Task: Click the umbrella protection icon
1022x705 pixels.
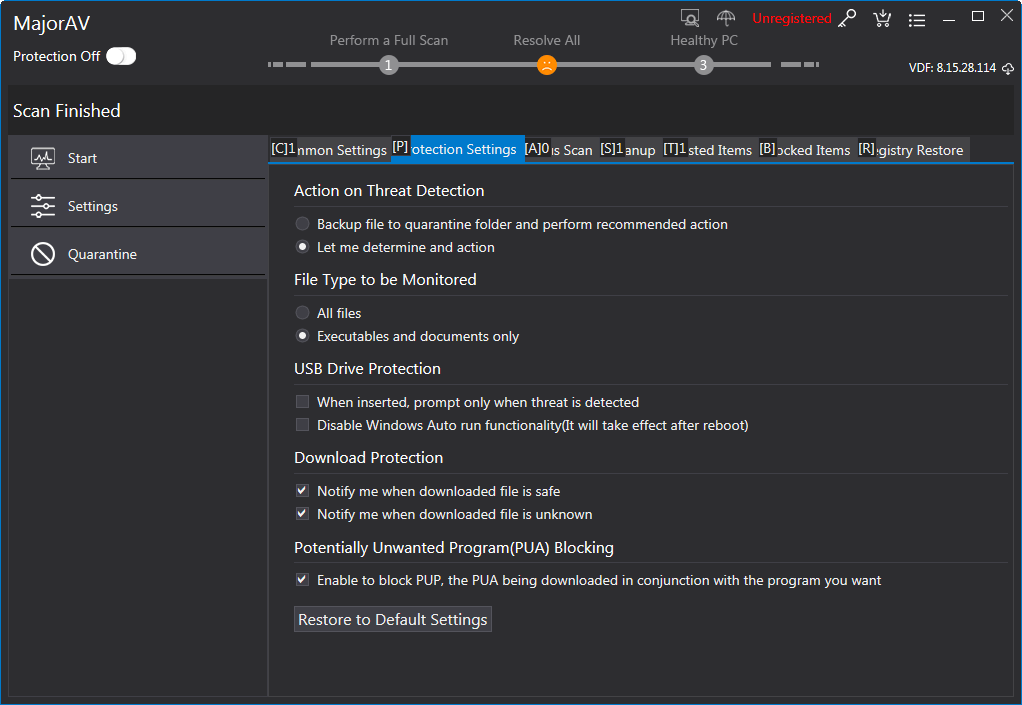Action: (725, 18)
